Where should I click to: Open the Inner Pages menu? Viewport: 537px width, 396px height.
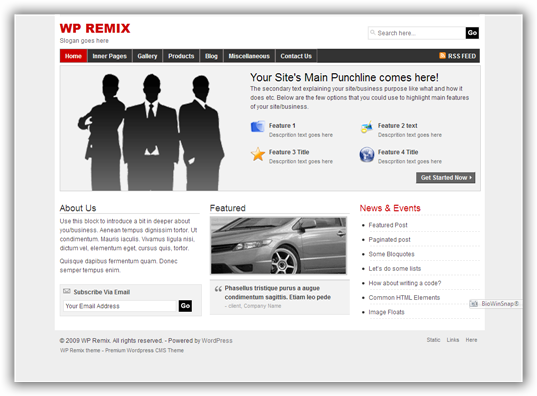pos(110,56)
